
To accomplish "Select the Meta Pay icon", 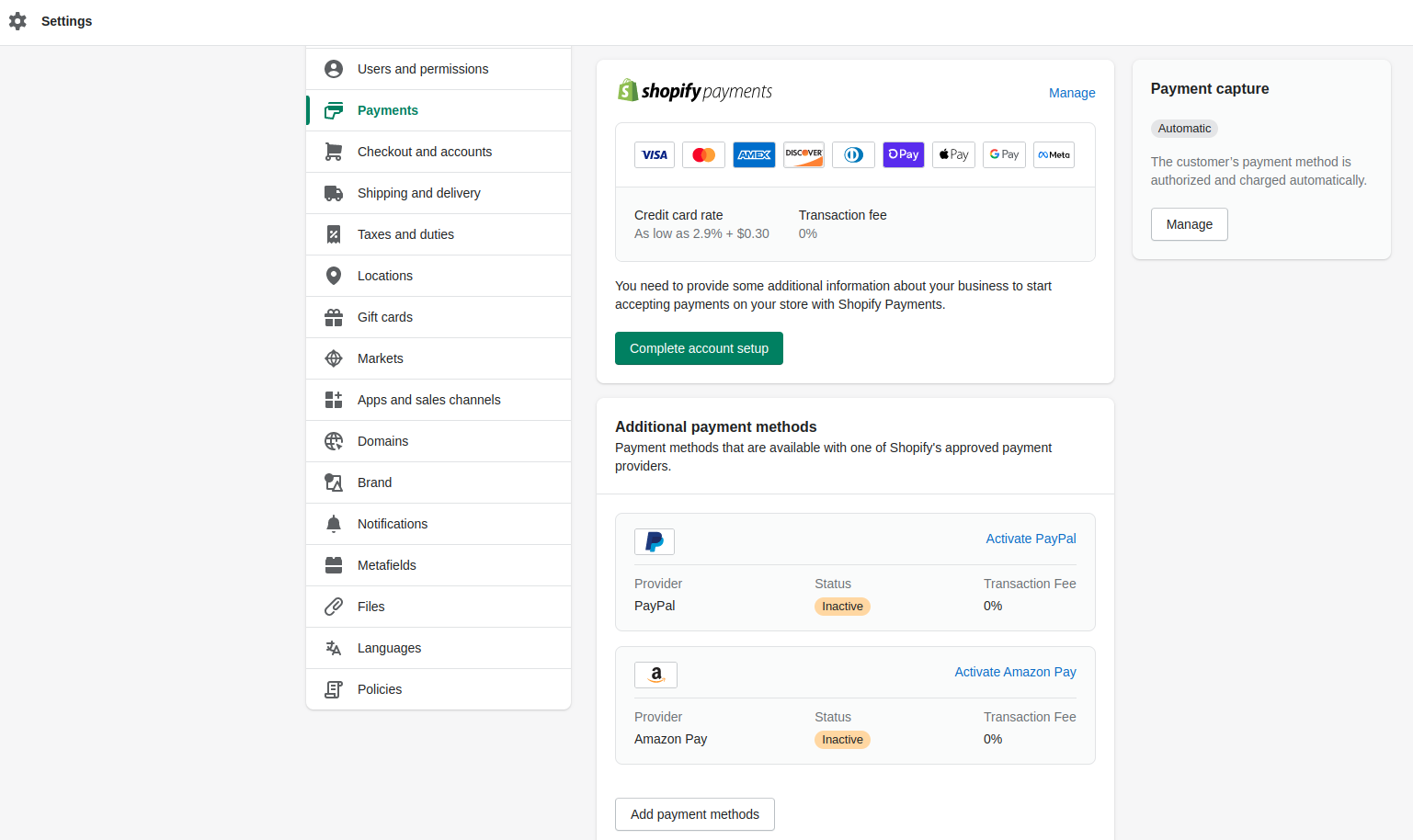I will point(1053,154).
